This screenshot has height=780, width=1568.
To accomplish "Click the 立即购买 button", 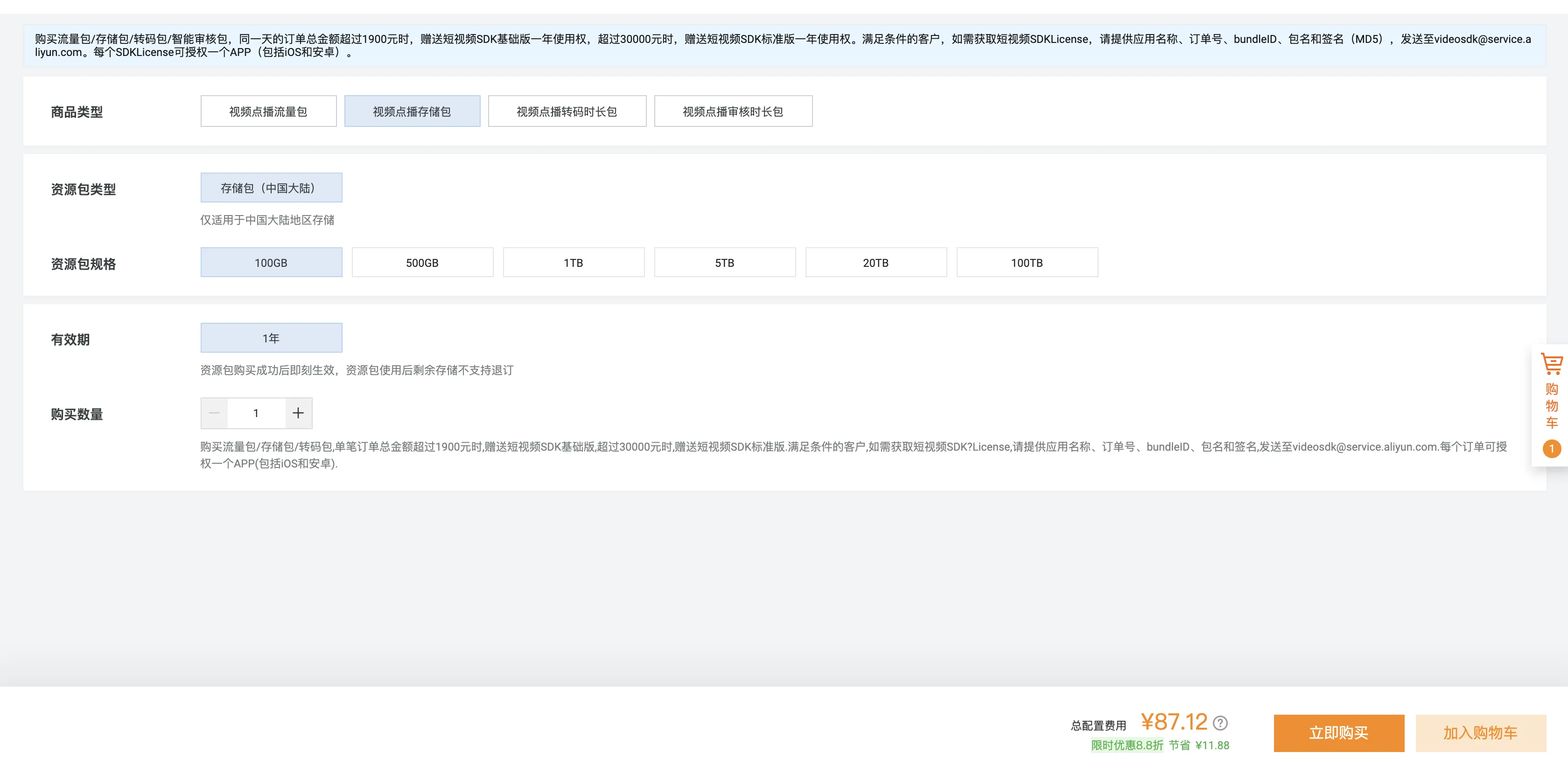I will point(1338,733).
